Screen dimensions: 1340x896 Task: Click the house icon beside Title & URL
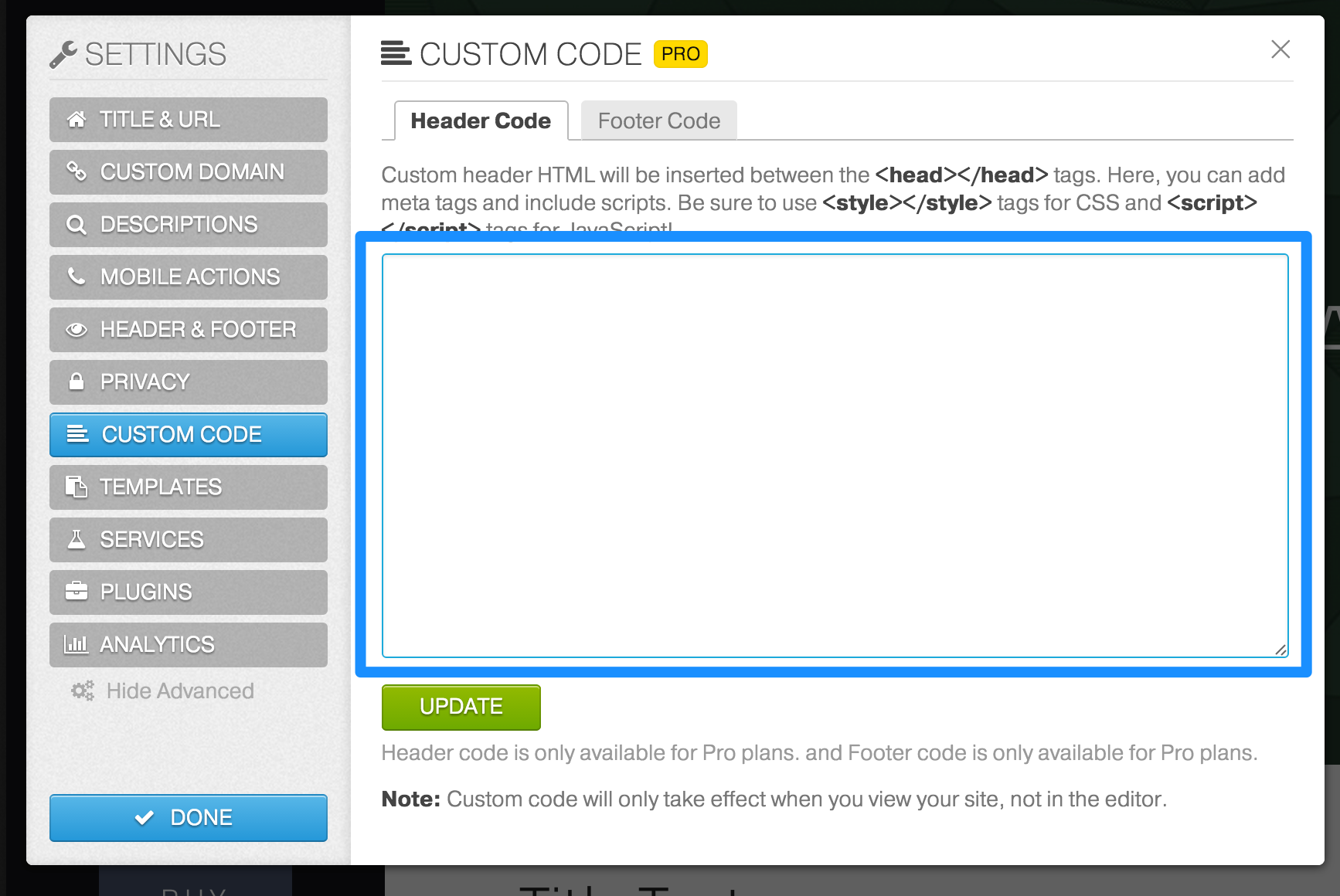tap(76, 120)
